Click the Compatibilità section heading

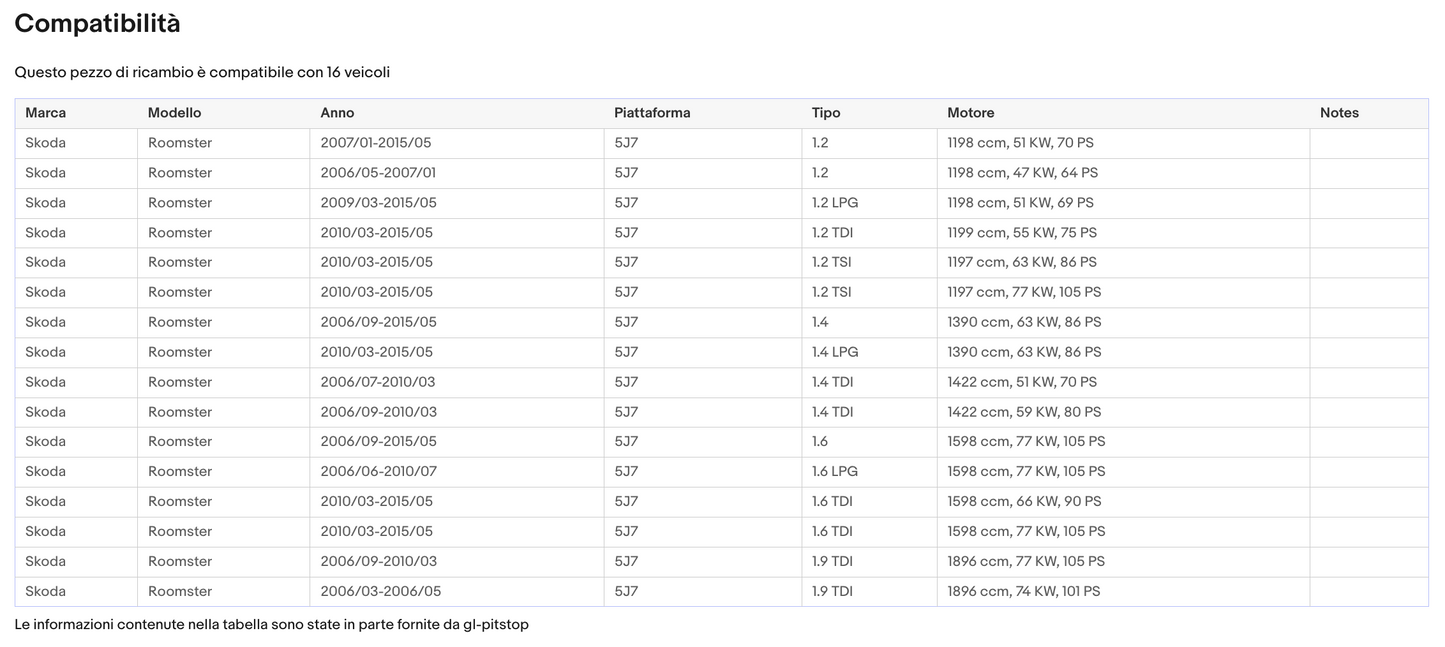97,24
